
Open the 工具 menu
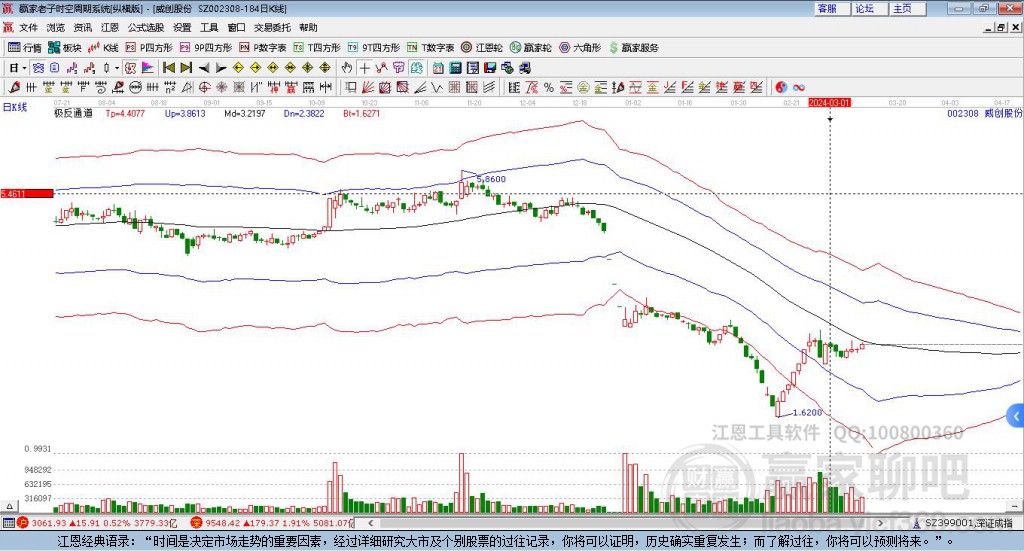click(209, 27)
